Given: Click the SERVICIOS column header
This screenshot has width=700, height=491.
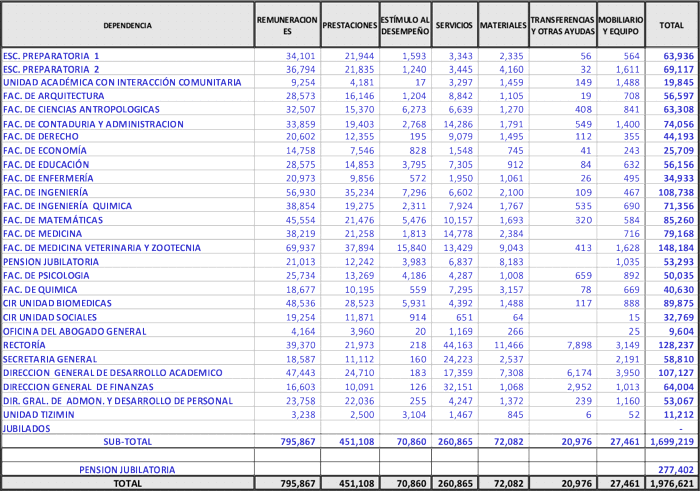Looking at the screenshot, I should (454, 25).
